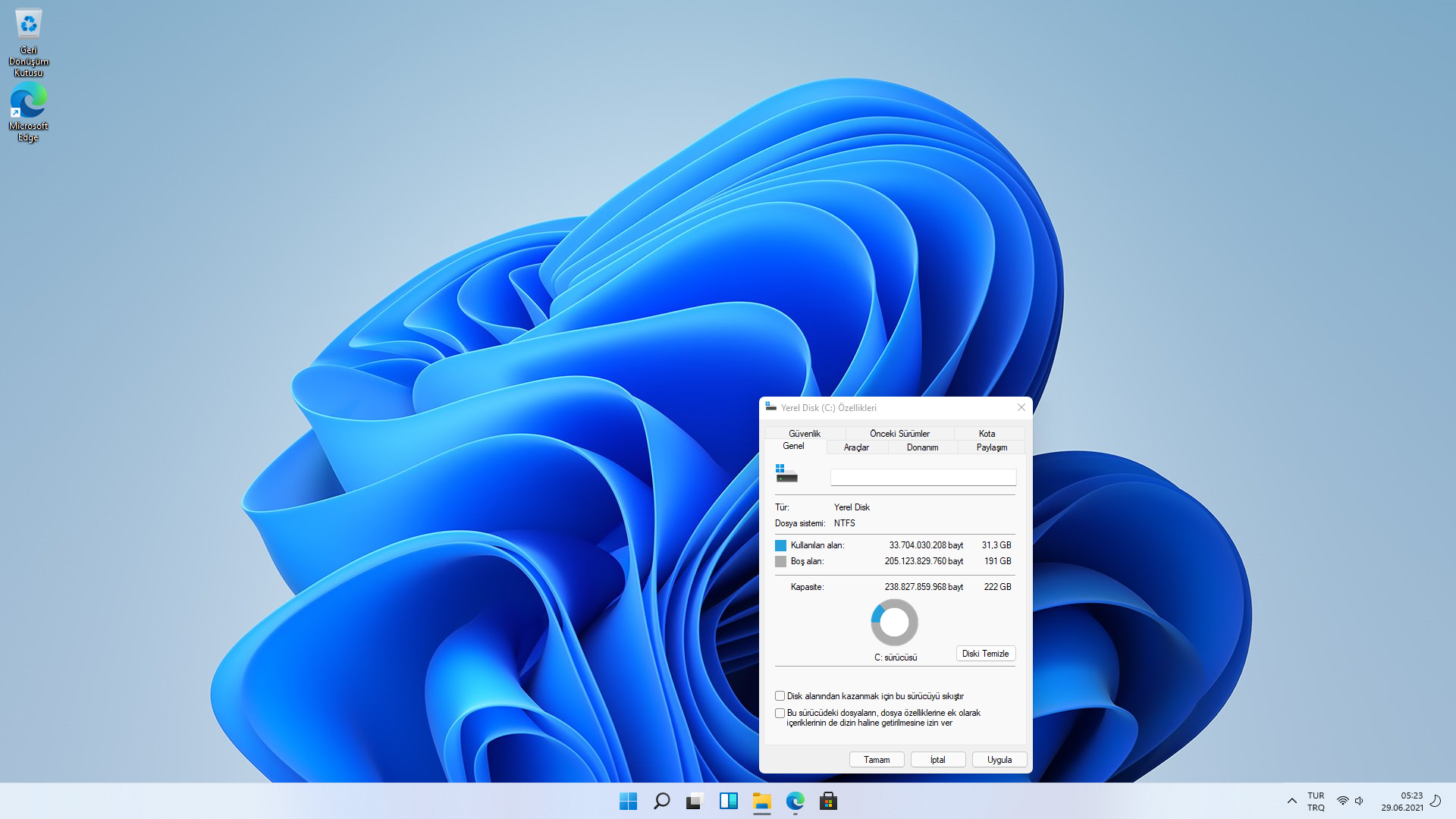Click the Edge taskbar icon
Screen dimensions: 1456x819
pyautogui.click(x=795, y=801)
